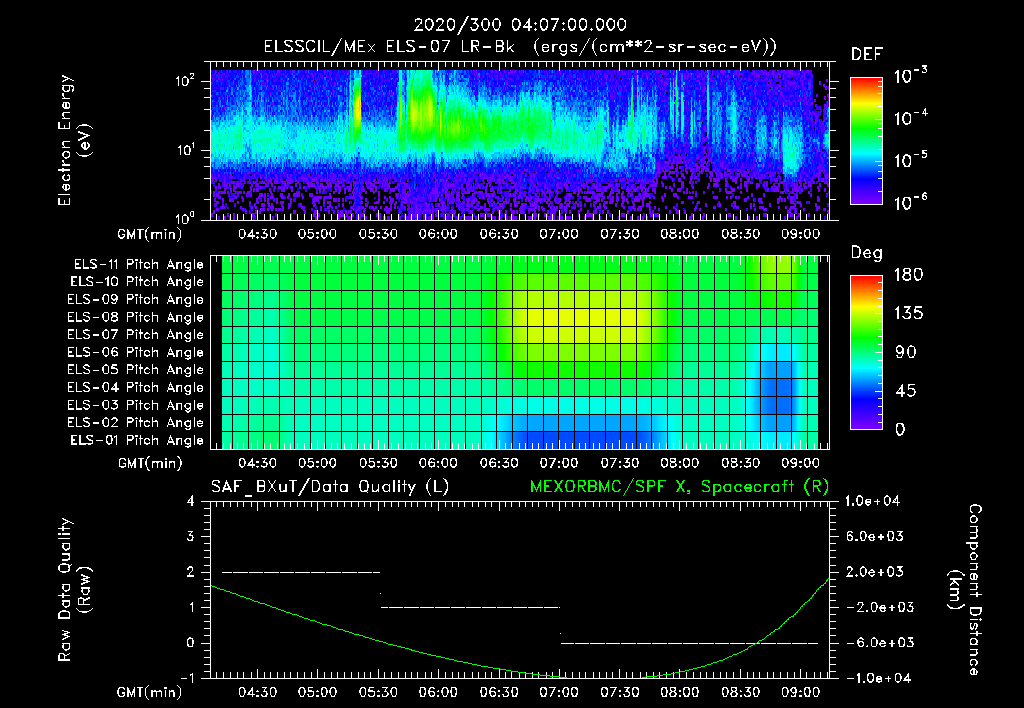Image resolution: width=1024 pixels, height=708 pixels.
Task: Click the Deg pitch angle color bar
Action: (x=866, y=352)
